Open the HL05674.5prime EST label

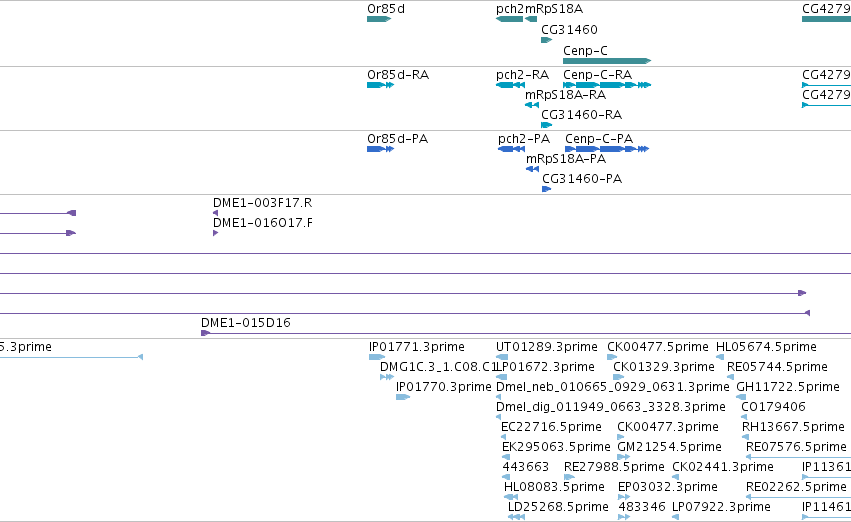click(x=766, y=347)
